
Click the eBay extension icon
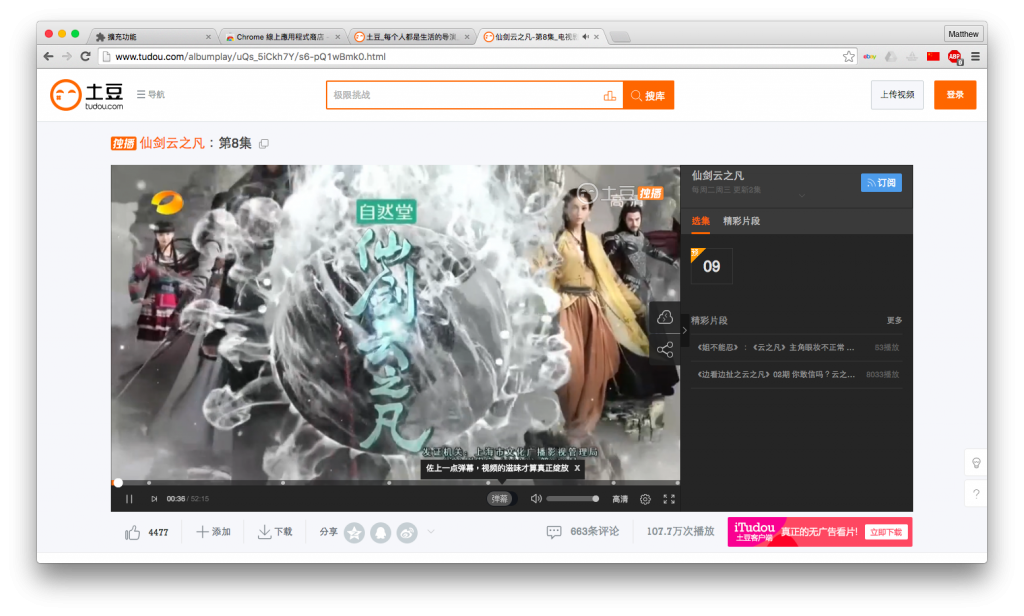(870, 57)
